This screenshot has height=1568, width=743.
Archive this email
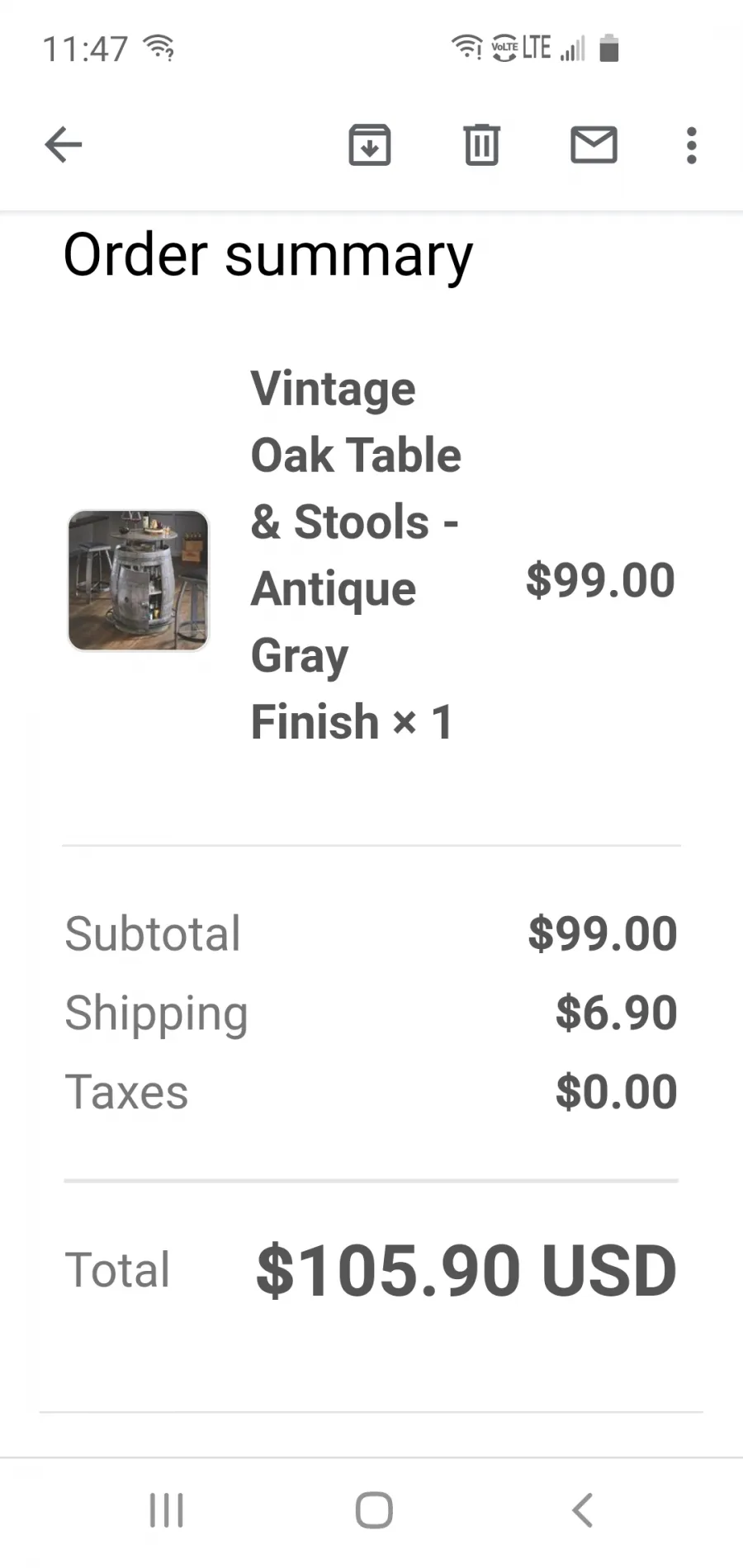pyautogui.click(x=369, y=145)
